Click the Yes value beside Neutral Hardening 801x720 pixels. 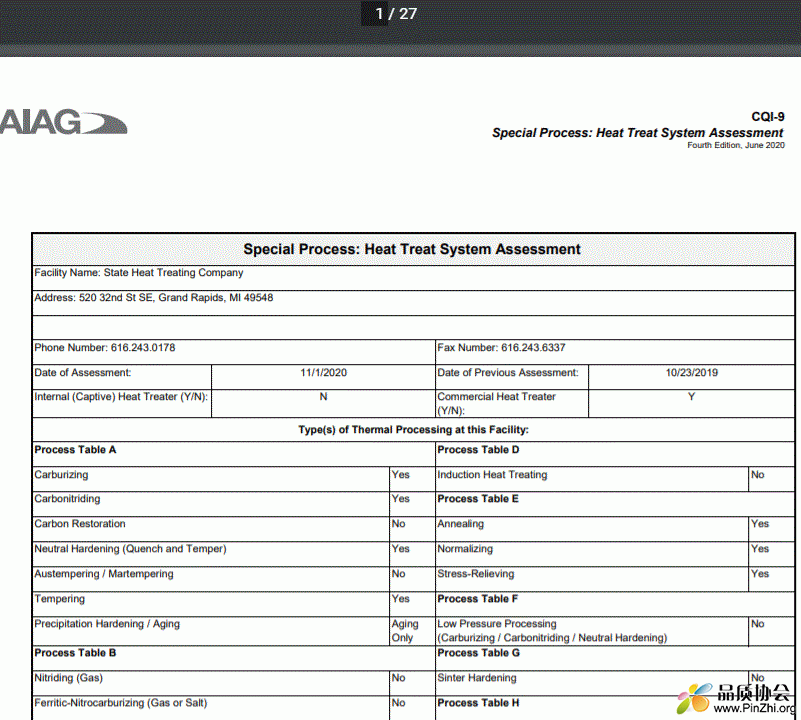(400, 549)
